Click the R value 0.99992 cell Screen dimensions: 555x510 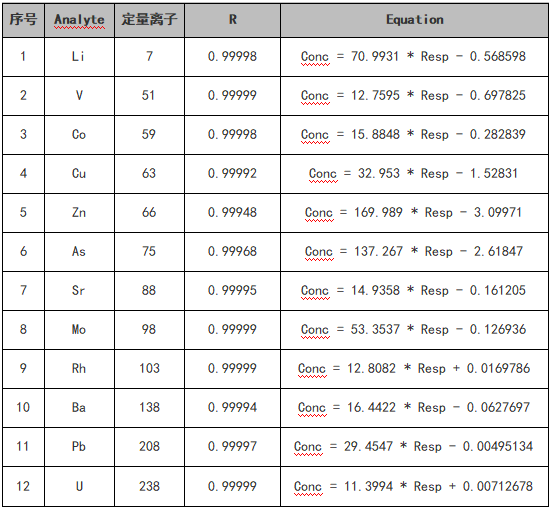click(233, 174)
